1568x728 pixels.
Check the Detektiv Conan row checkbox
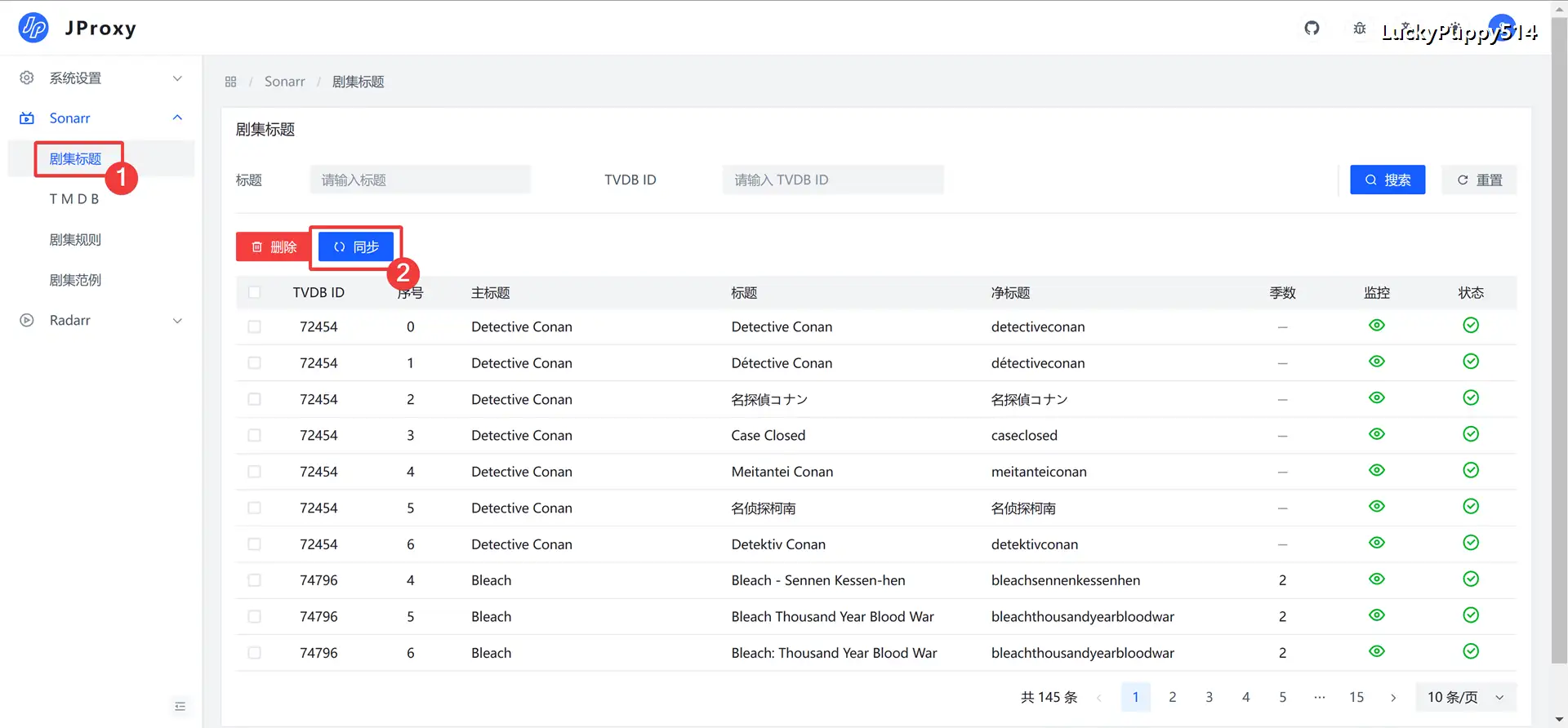[x=254, y=544]
